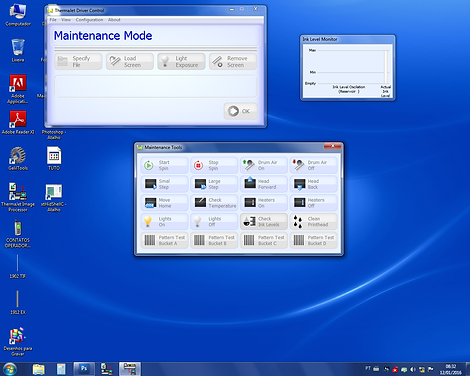The height and width of the screenshot is (376, 470).
Task: Select the TUTO file icon
Action: pyautogui.click(x=54, y=159)
